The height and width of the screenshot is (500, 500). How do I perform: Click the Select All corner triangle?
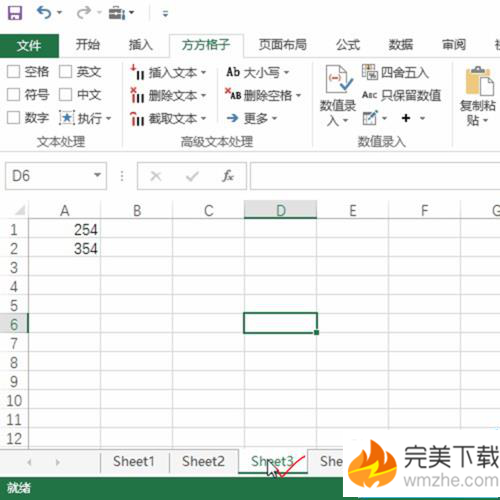[19, 210]
